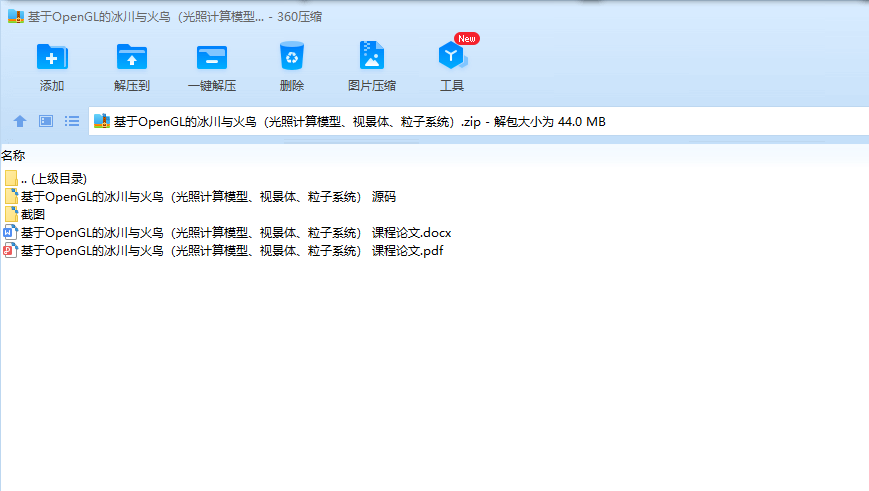Click the 添加 label under Add icon
Image resolution: width=869 pixels, height=491 pixels.
click(x=52, y=86)
